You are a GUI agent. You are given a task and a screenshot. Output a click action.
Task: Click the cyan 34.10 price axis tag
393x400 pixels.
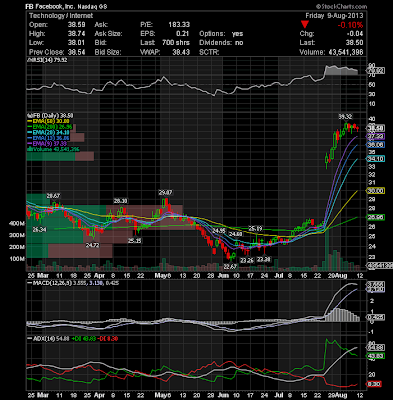click(x=375, y=159)
